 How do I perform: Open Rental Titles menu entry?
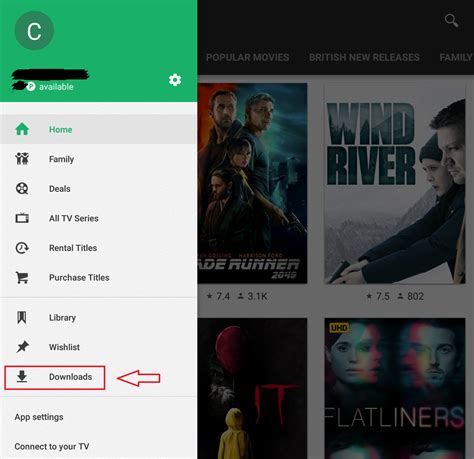[x=98, y=248]
